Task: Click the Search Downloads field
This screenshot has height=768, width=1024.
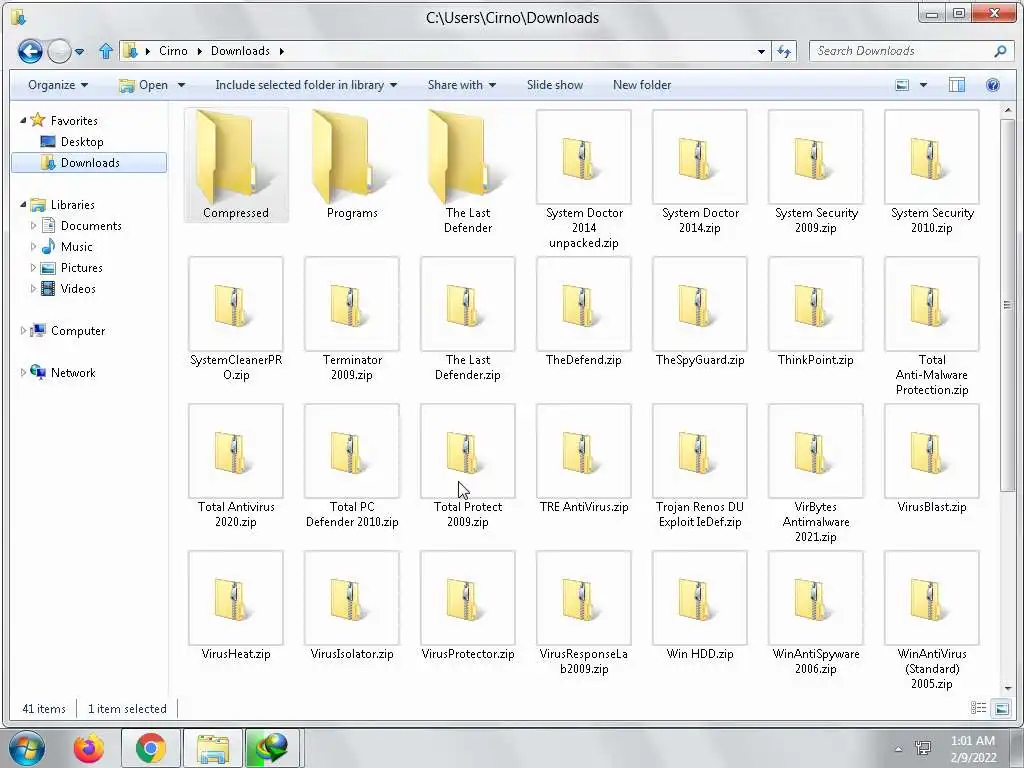Action: [x=901, y=51]
